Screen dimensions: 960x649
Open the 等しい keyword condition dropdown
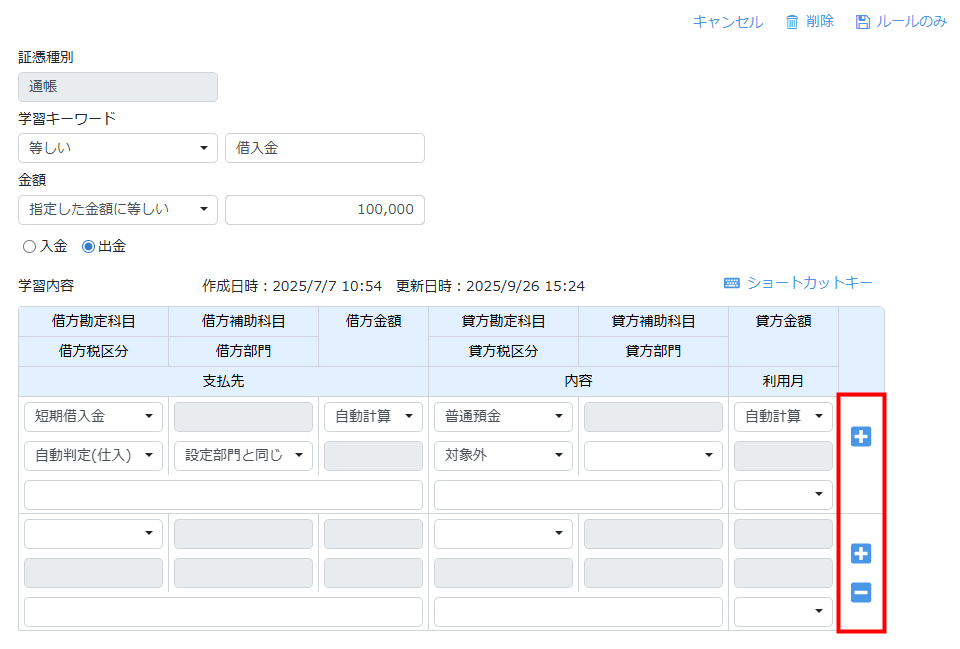coord(118,148)
